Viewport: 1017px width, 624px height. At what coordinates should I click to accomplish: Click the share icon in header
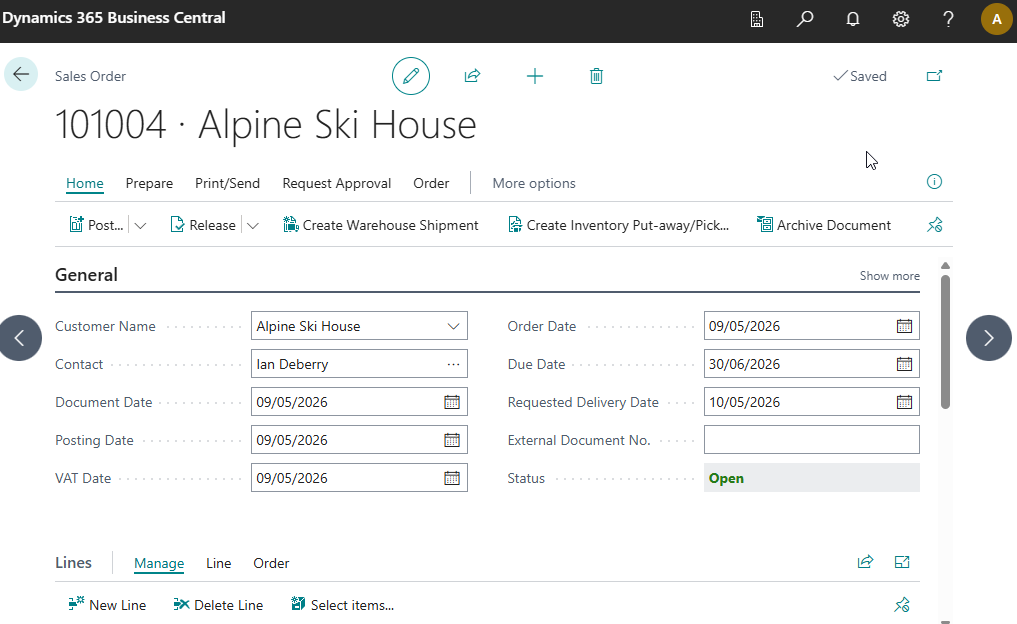pos(472,76)
